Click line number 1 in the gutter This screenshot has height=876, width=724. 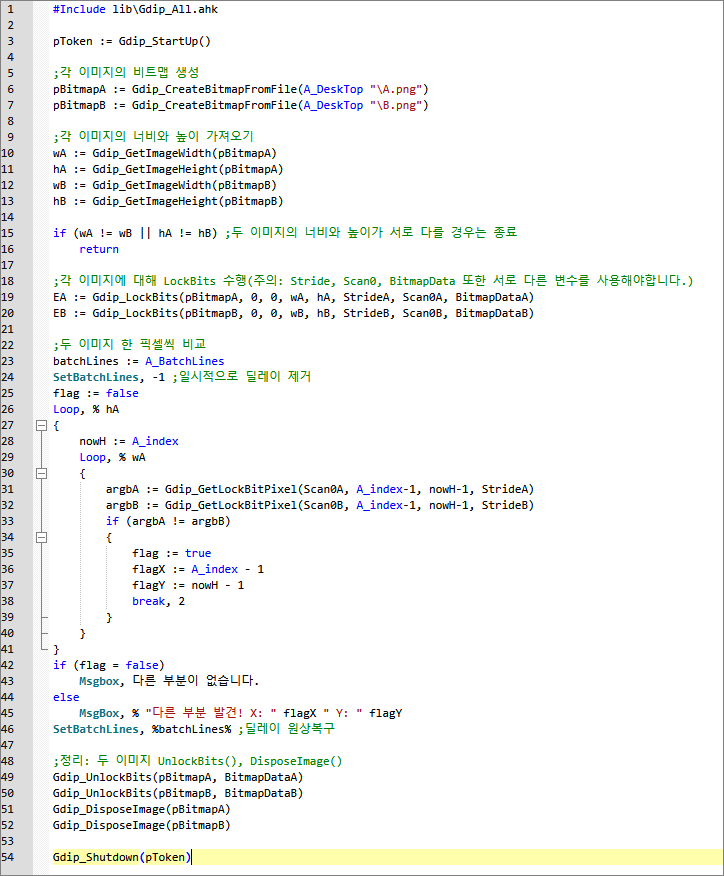pyautogui.click(x=10, y=9)
